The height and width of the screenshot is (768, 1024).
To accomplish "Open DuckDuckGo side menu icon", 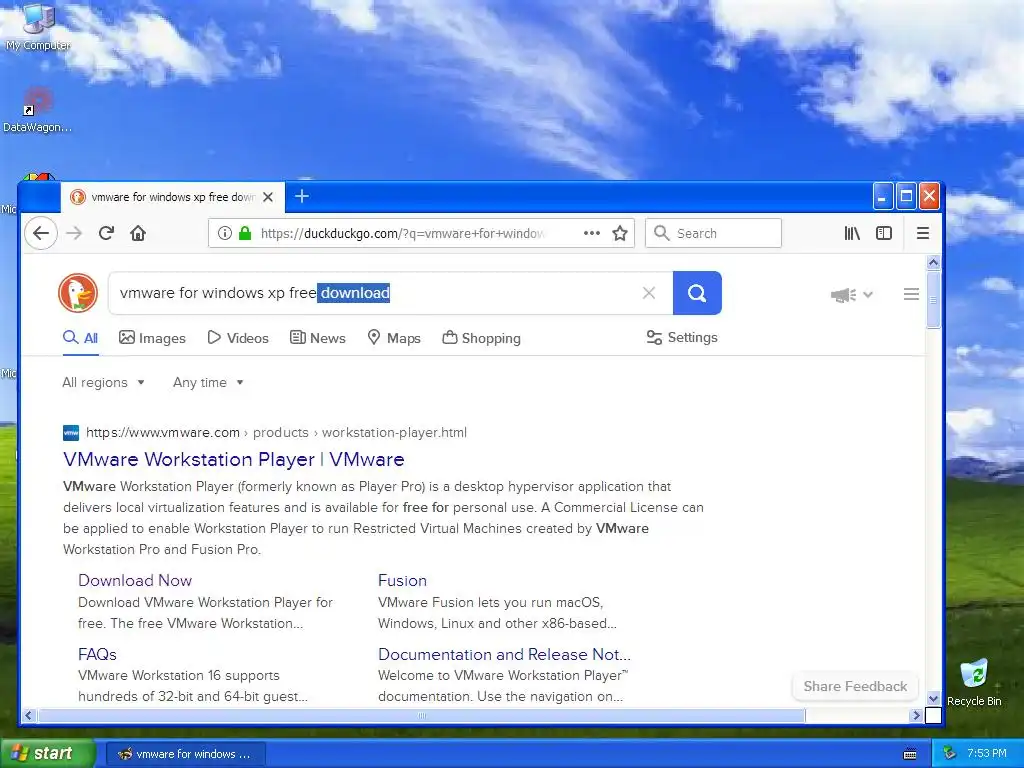I will pyautogui.click(x=911, y=295).
